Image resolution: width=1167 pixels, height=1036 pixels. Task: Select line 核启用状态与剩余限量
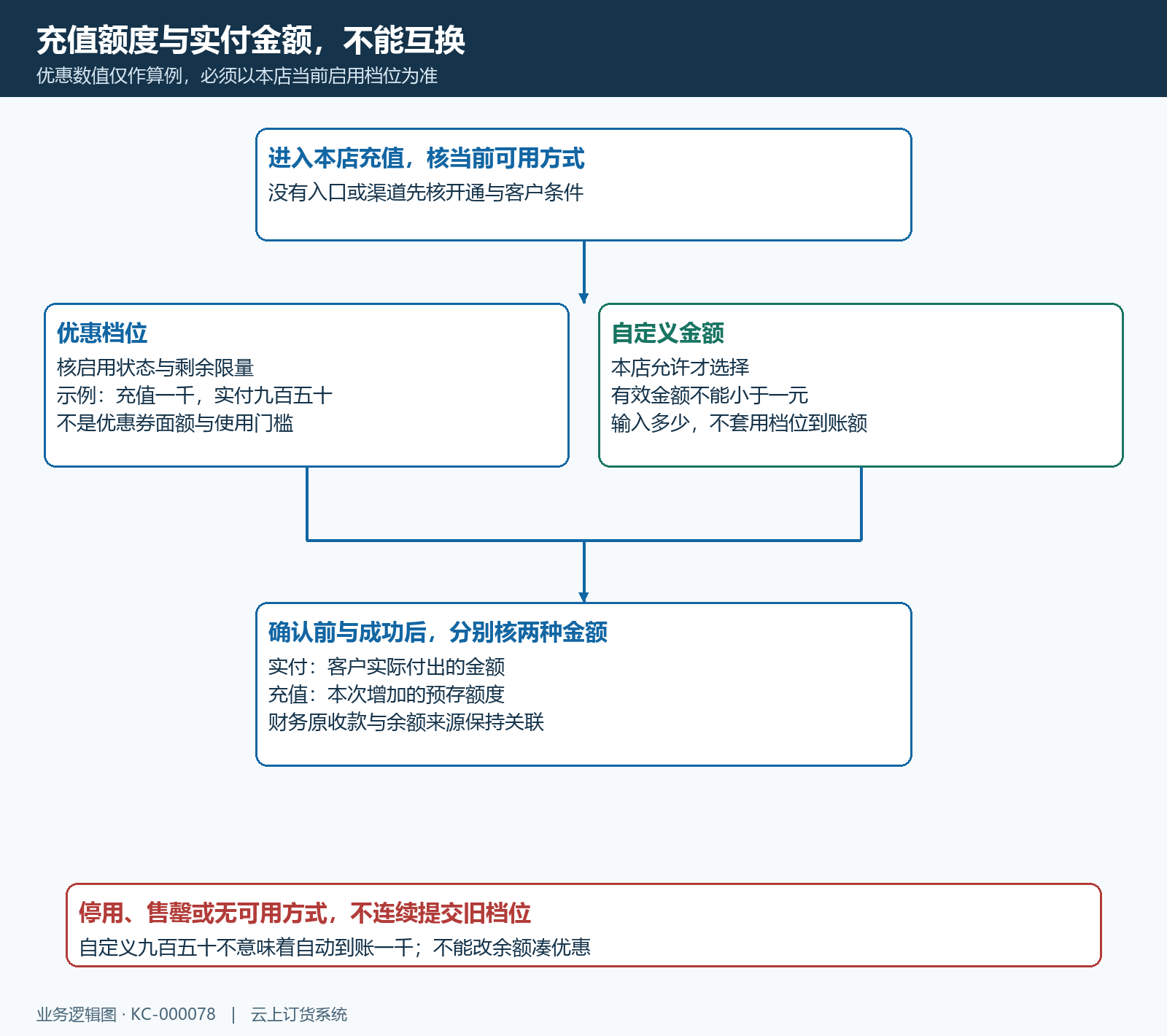click(x=155, y=368)
